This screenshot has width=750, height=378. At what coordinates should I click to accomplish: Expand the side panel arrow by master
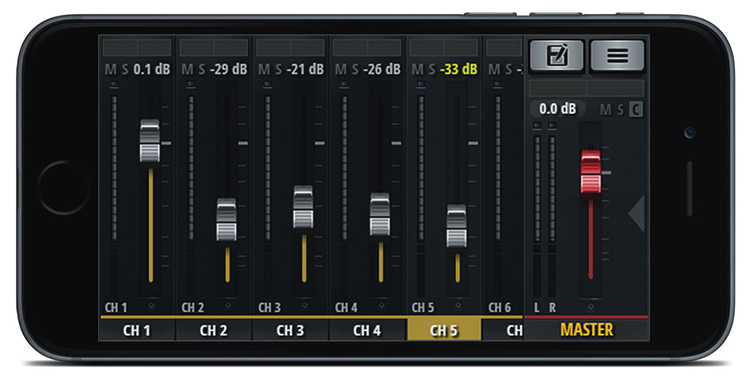[x=637, y=213]
